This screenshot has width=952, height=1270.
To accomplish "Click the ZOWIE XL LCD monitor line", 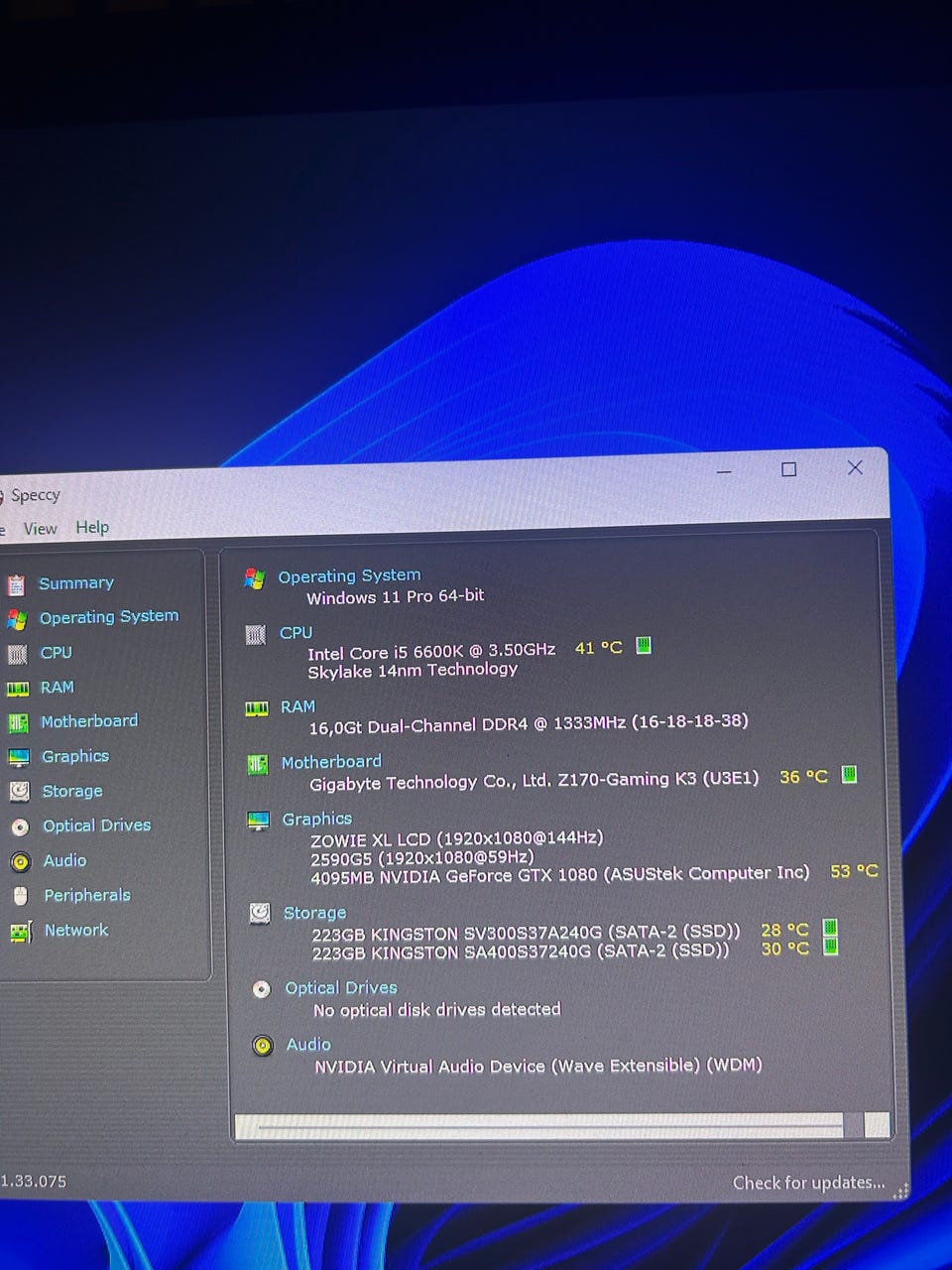I will pyautogui.click(x=457, y=839).
